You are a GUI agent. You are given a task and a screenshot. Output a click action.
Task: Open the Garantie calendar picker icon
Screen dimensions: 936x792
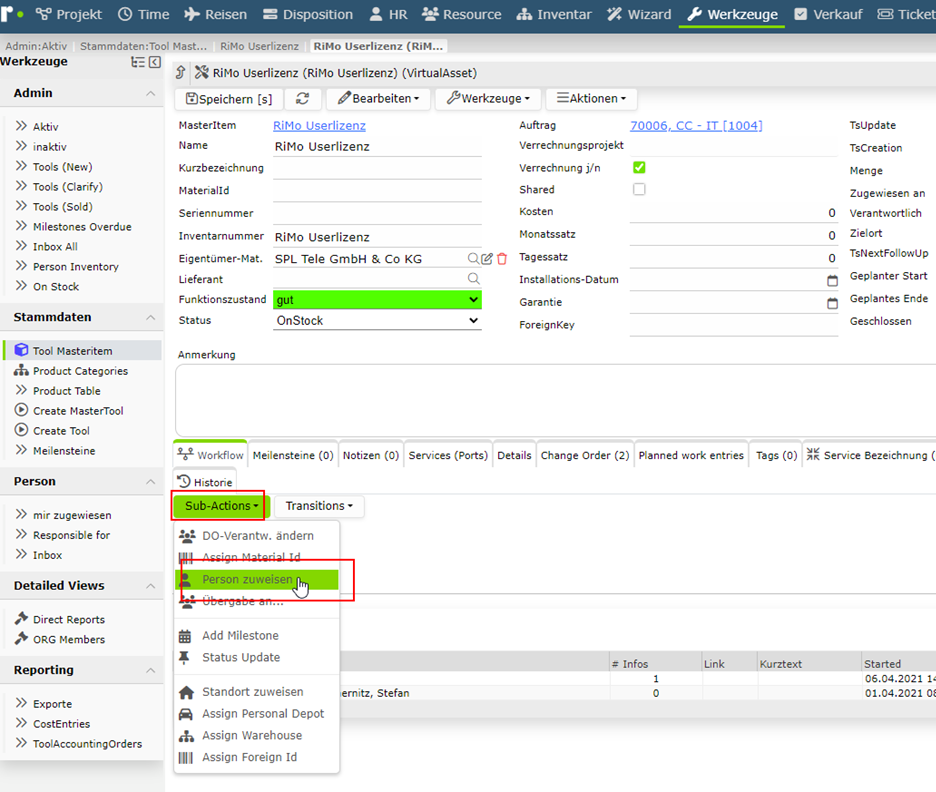point(832,303)
